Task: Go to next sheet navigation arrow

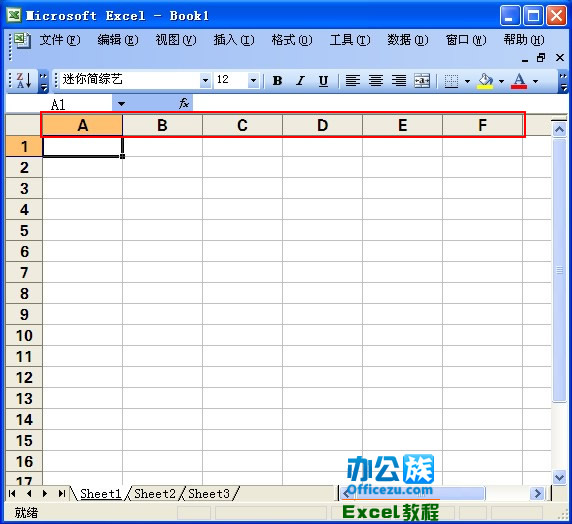Action: [45, 494]
